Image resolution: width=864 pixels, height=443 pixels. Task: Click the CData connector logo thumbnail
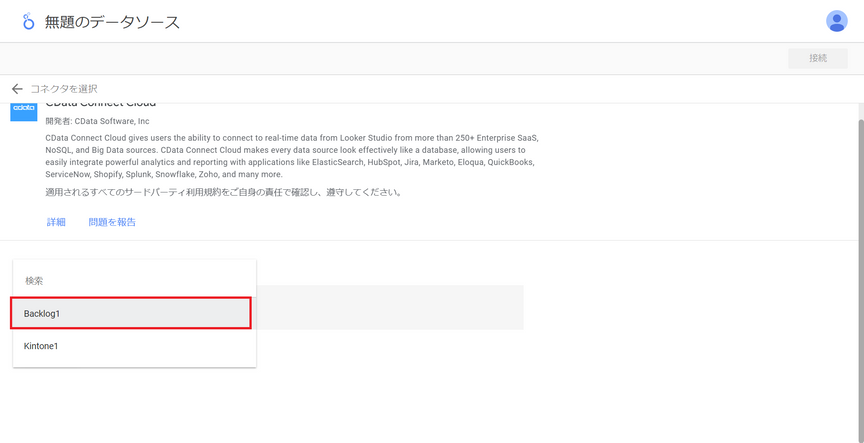click(24, 111)
